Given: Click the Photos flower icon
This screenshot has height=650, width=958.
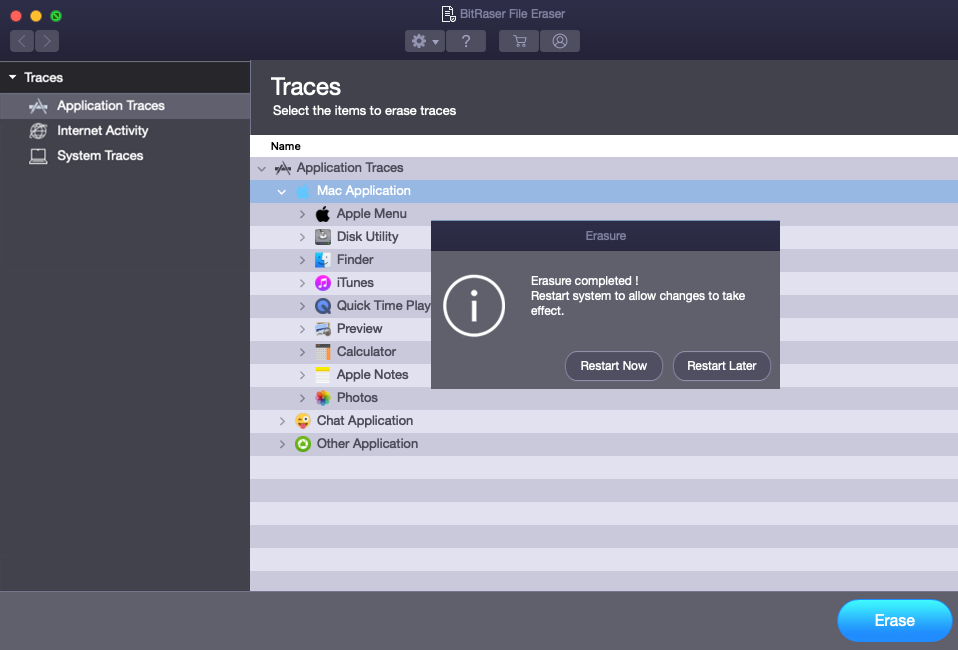Looking at the screenshot, I should [x=323, y=398].
